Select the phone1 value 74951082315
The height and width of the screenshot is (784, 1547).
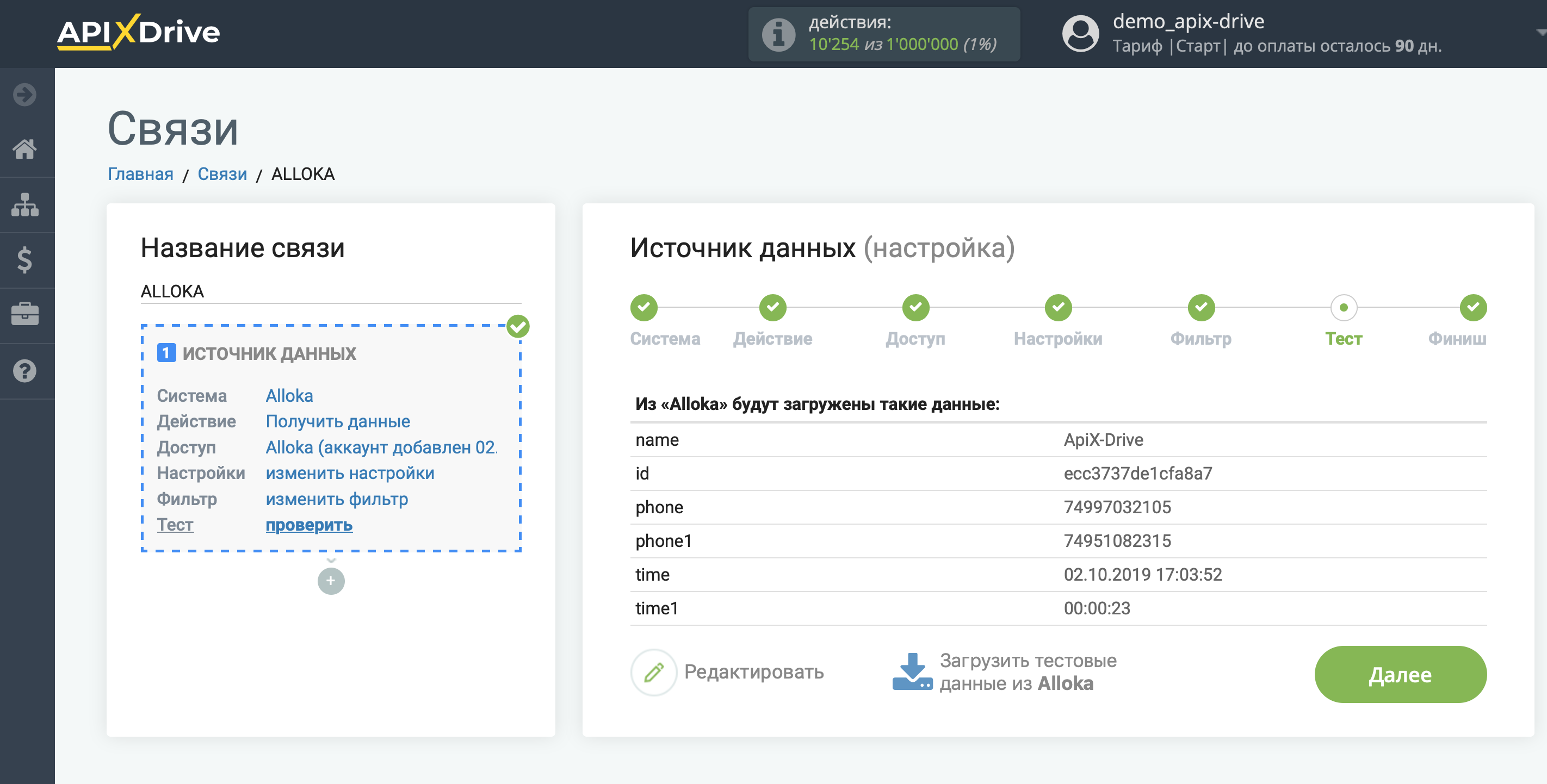1117,541
